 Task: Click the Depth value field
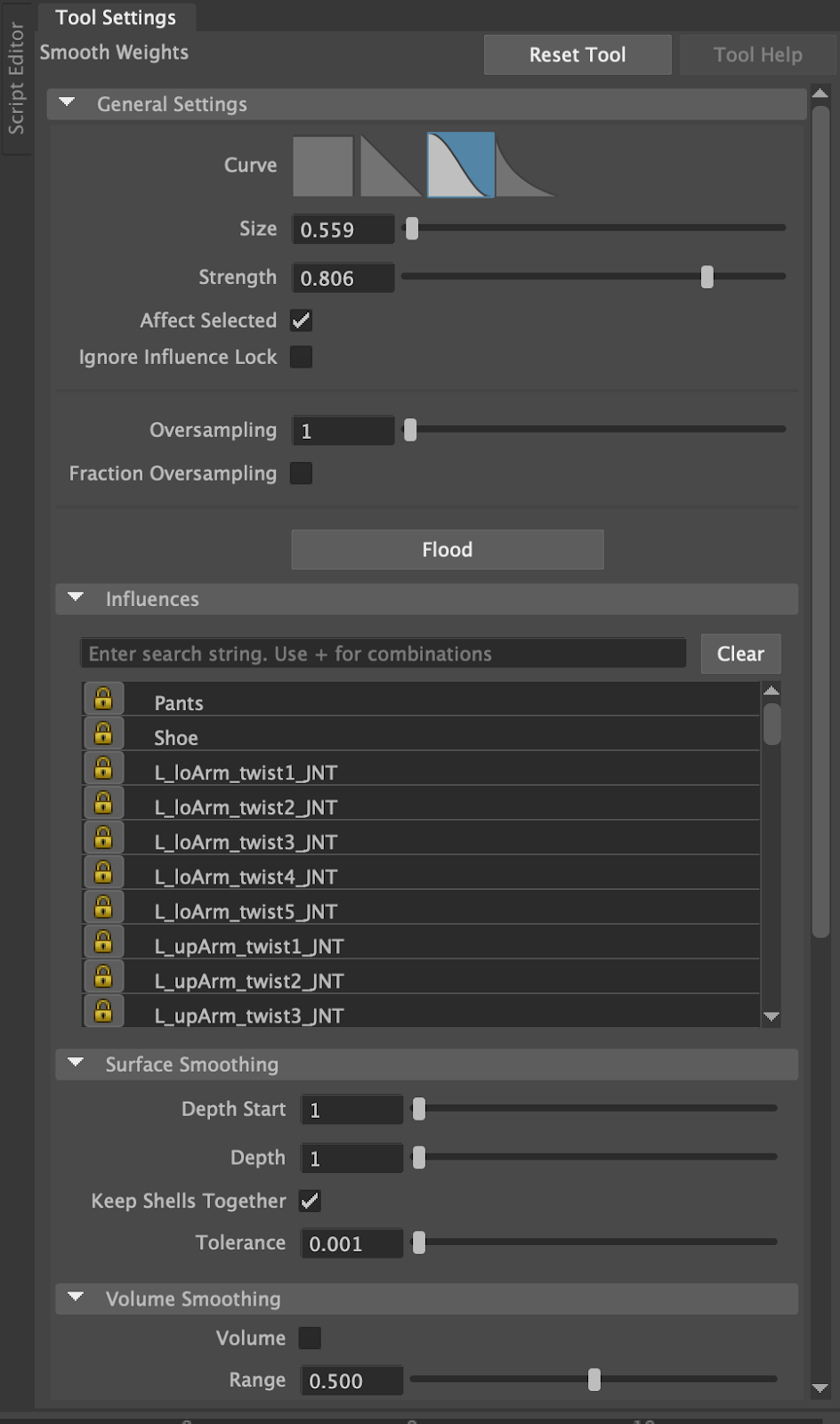(352, 1159)
